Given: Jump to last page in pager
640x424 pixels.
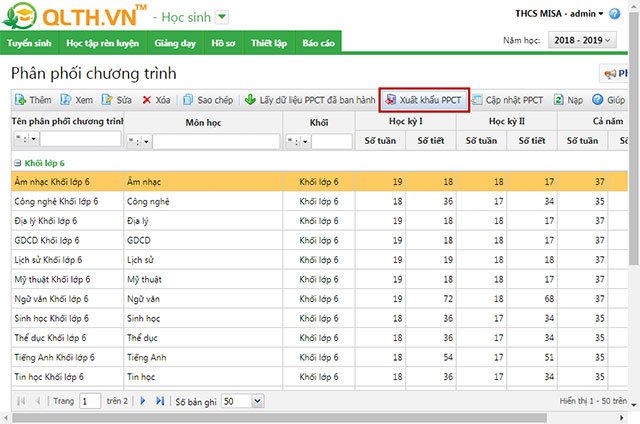Looking at the screenshot, I should click(158, 401).
